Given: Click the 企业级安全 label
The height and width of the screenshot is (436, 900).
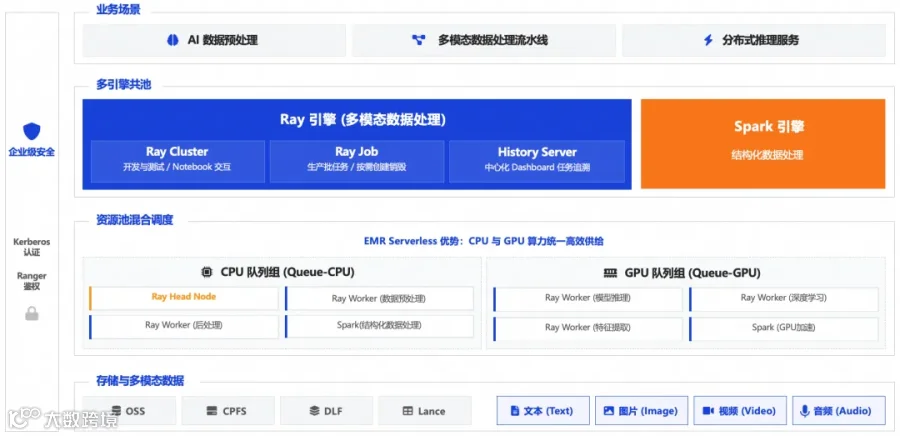Looking at the screenshot, I should [32, 153].
